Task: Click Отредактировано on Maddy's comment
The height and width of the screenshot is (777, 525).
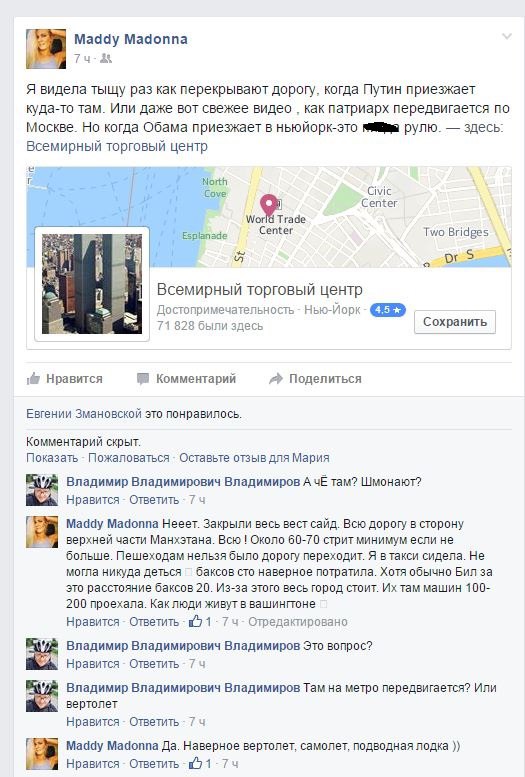Action: [x=298, y=622]
